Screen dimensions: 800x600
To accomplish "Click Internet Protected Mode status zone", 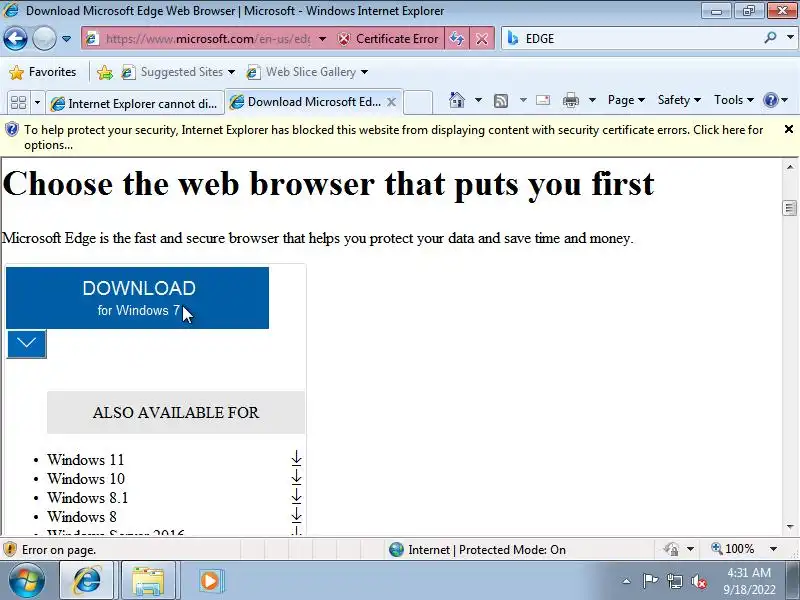I will (x=478, y=549).
